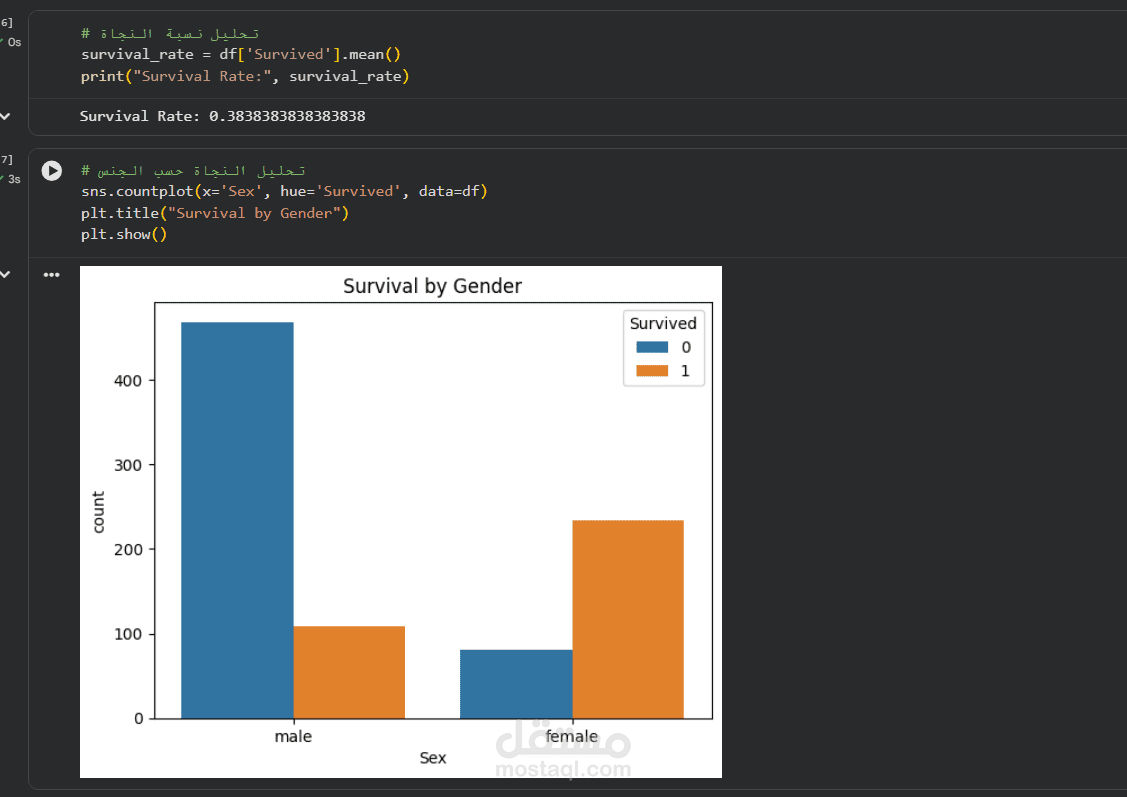1127x797 pixels.
Task: Click the 'count' y-axis title
Action: pyautogui.click(x=98, y=512)
